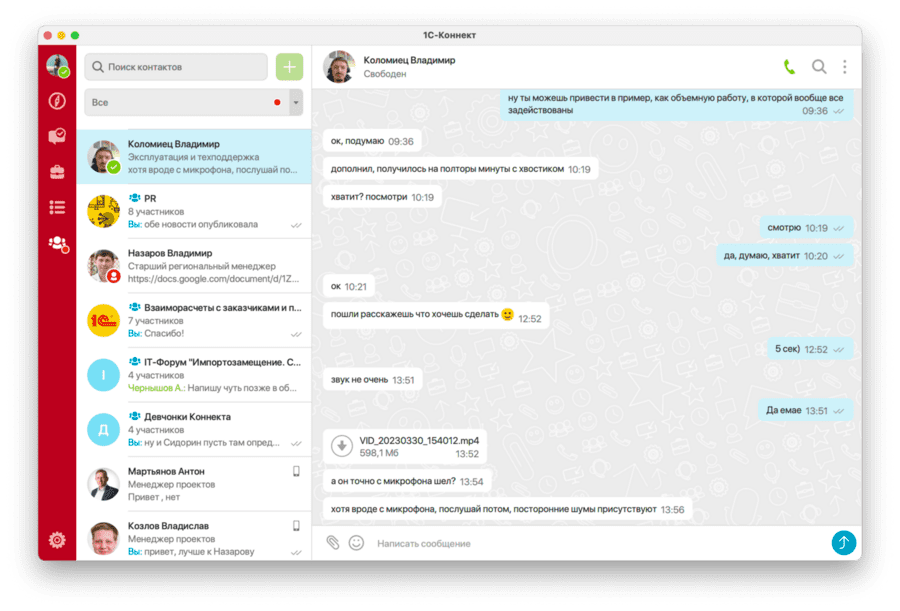
Task: Click the Google Docs link preview under Назаров
Action: [214, 279]
